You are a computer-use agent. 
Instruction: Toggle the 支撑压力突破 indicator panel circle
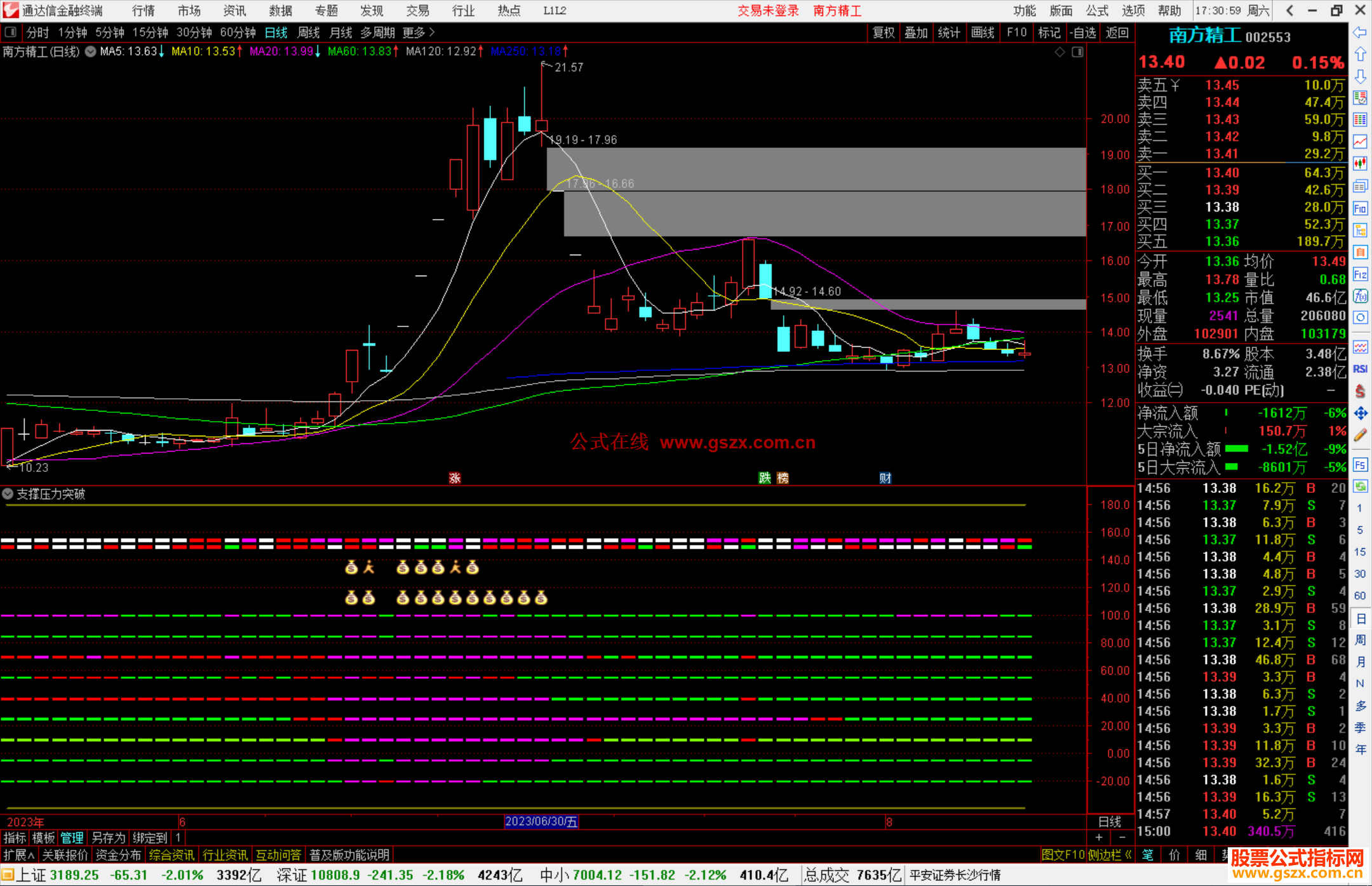coord(8,493)
